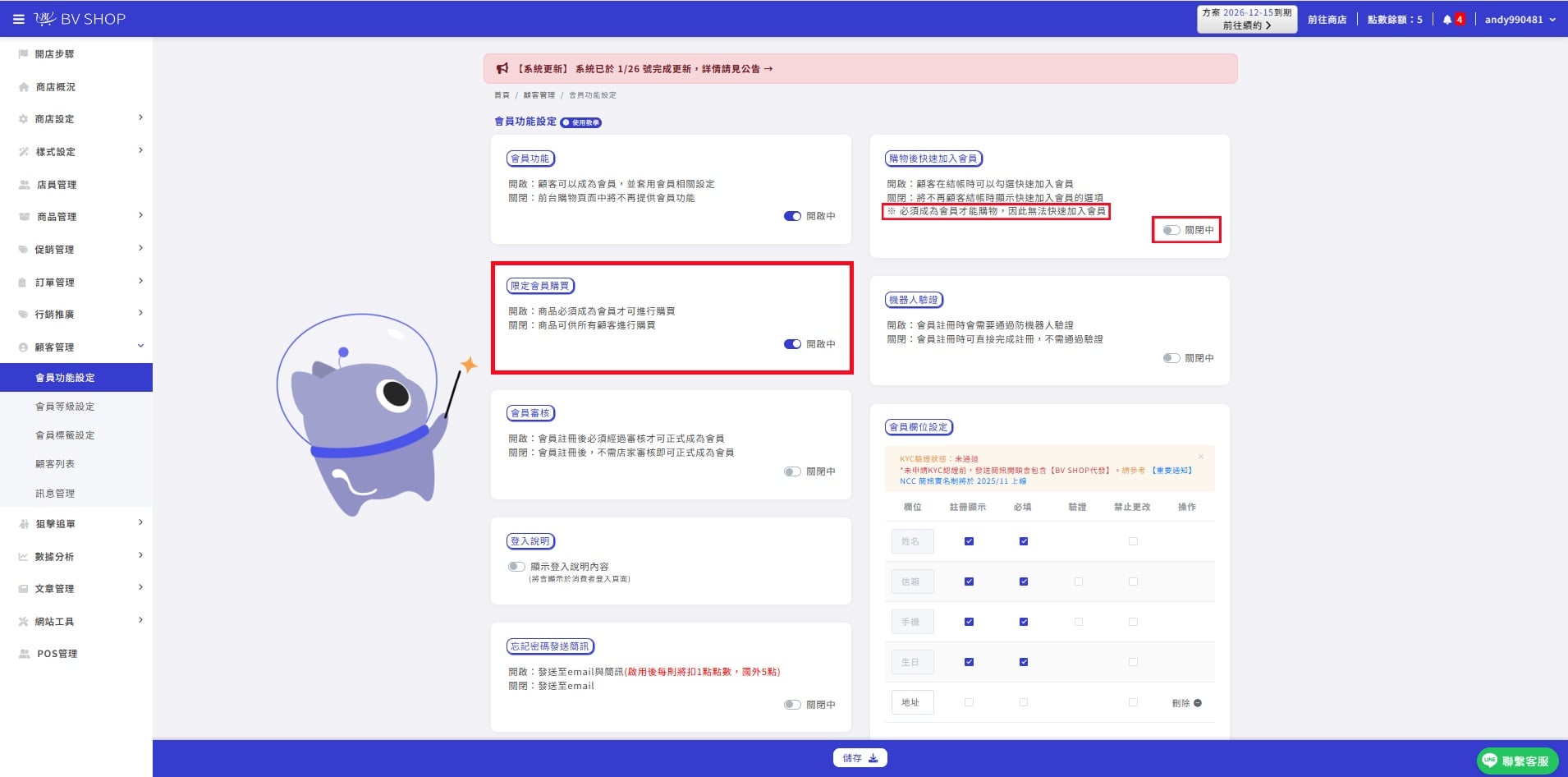Click the 商店概況 home icon
The image size is (1568, 777).
point(24,87)
